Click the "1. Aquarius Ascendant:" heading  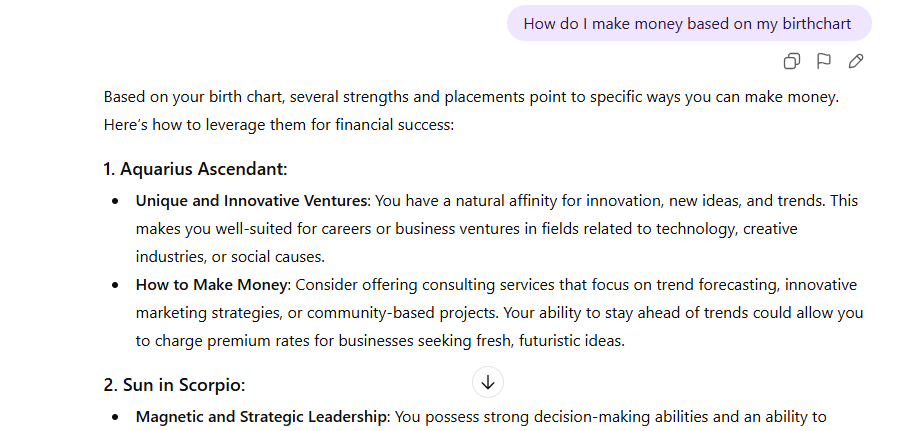195,169
